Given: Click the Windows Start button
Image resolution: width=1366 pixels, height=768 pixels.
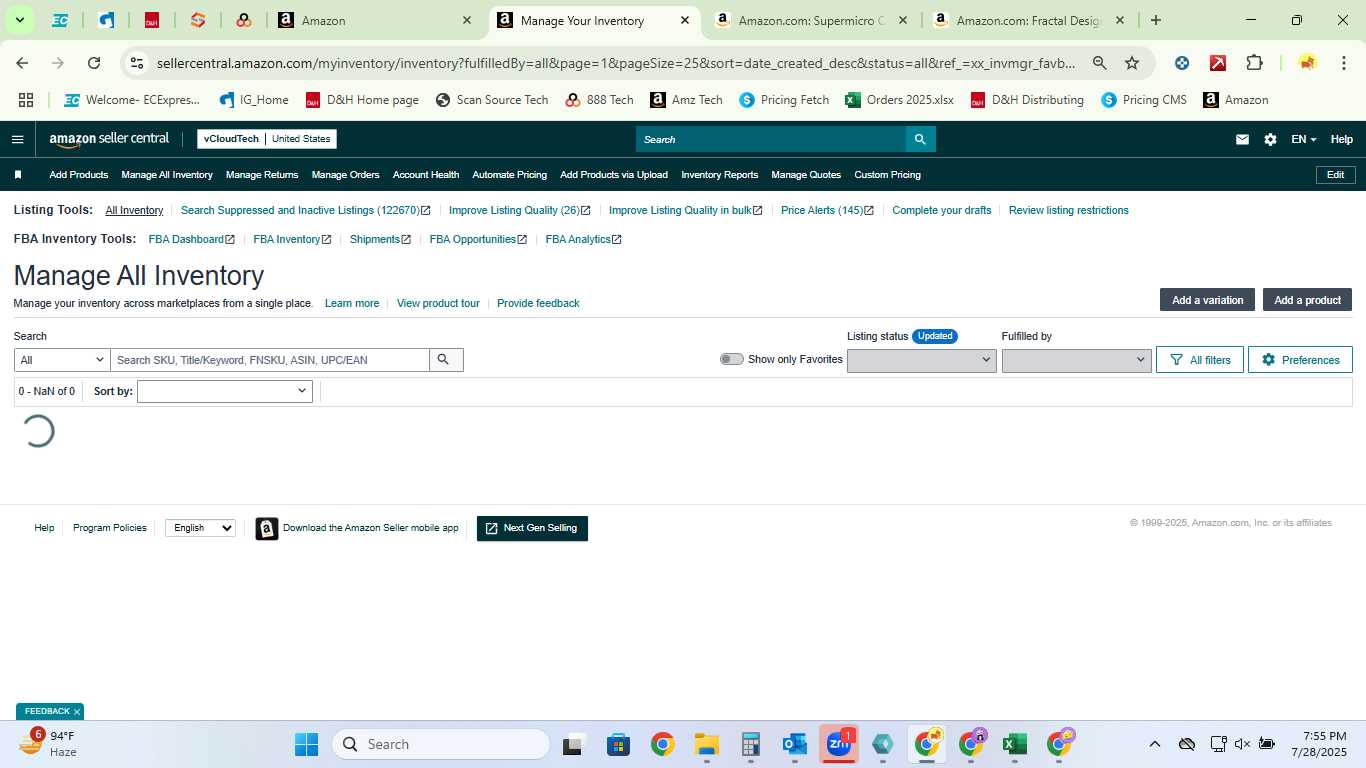Looking at the screenshot, I should coord(306,744).
